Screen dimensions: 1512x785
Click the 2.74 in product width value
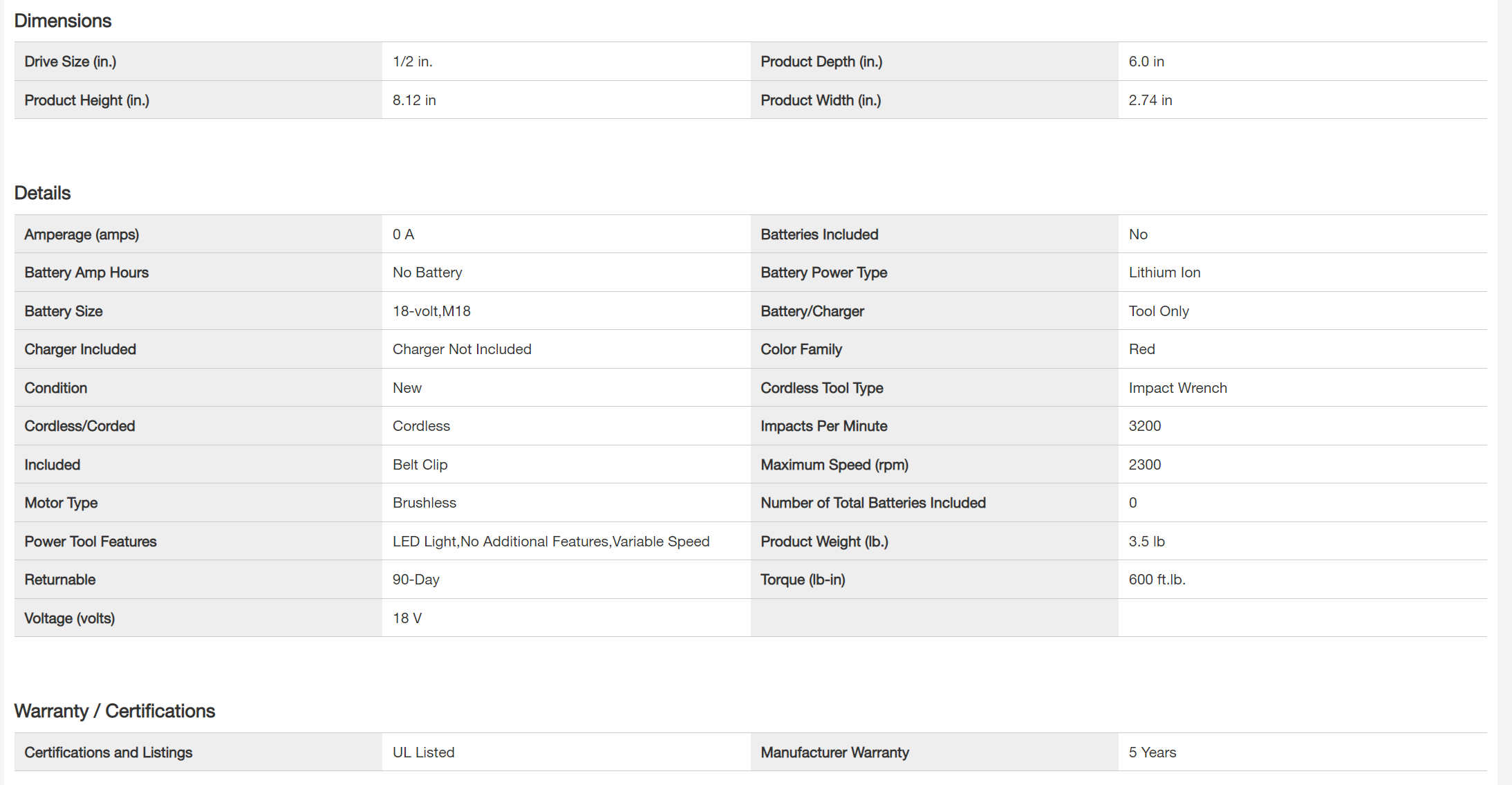tap(1150, 100)
